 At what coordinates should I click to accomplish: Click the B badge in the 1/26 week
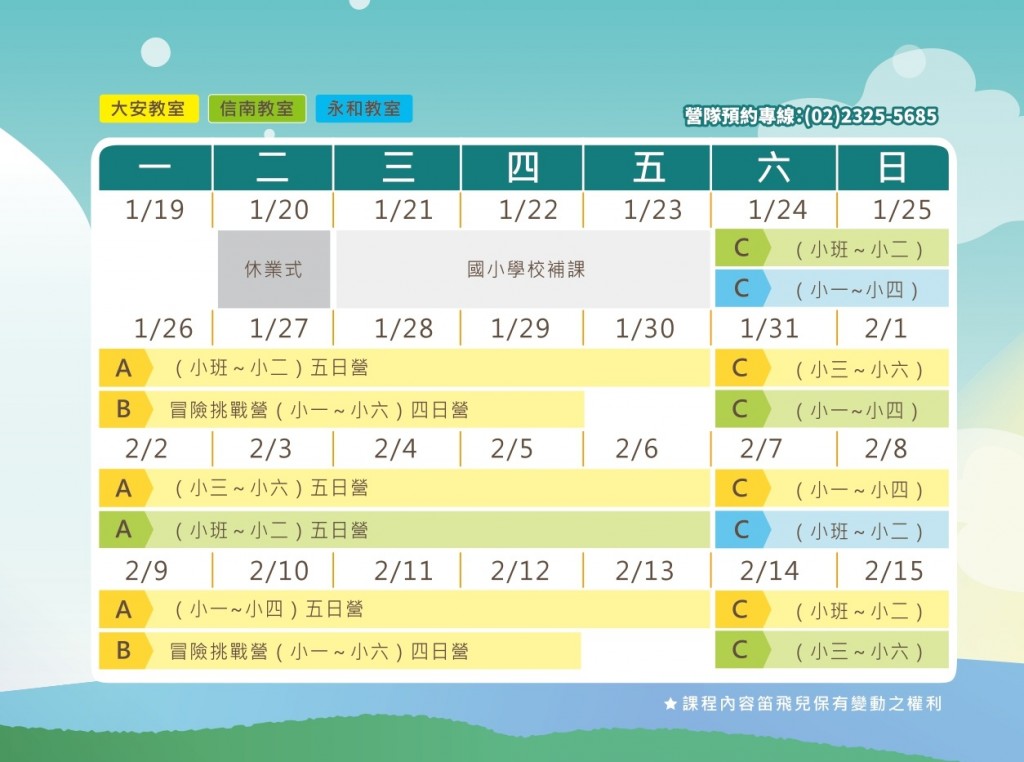[124, 409]
